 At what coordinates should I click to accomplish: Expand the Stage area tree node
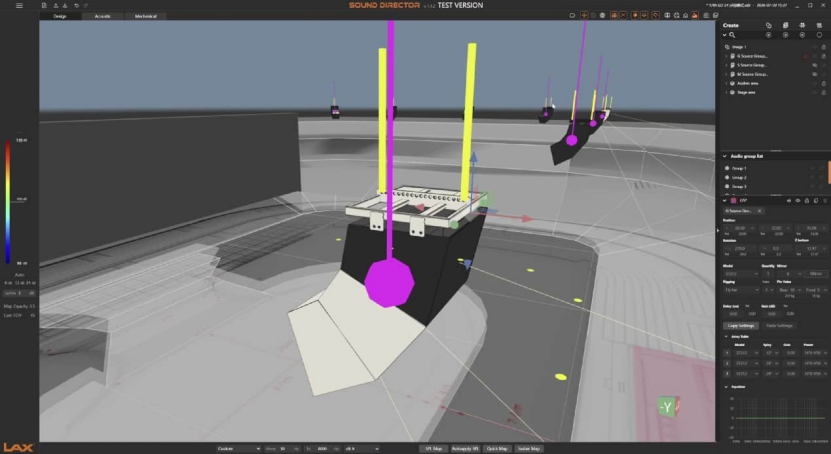click(727, 92)
